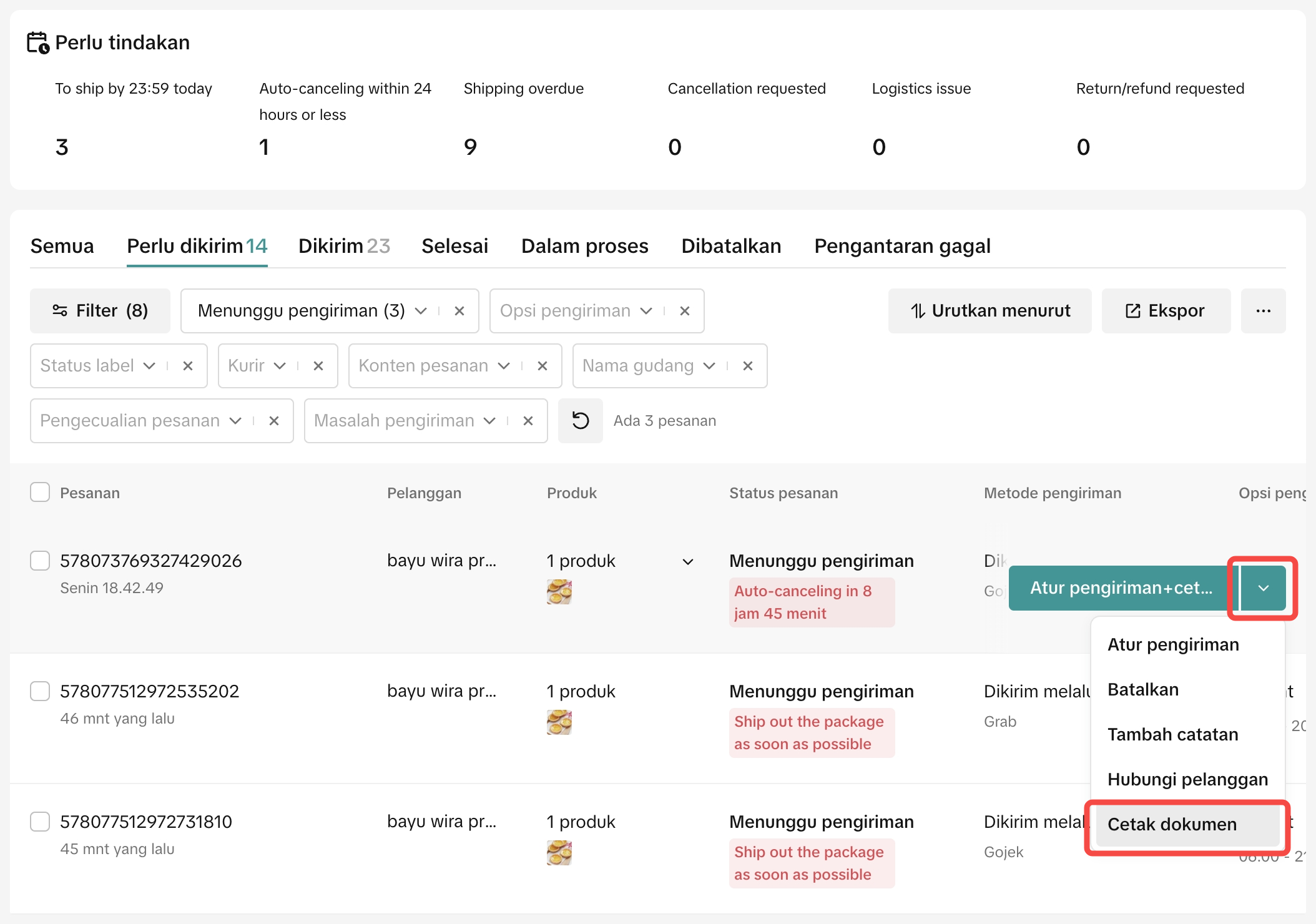Remove the Masalah pengiriman filter X icon
The width and height of the screenshot is (1316, 924).
pos(528,421)
